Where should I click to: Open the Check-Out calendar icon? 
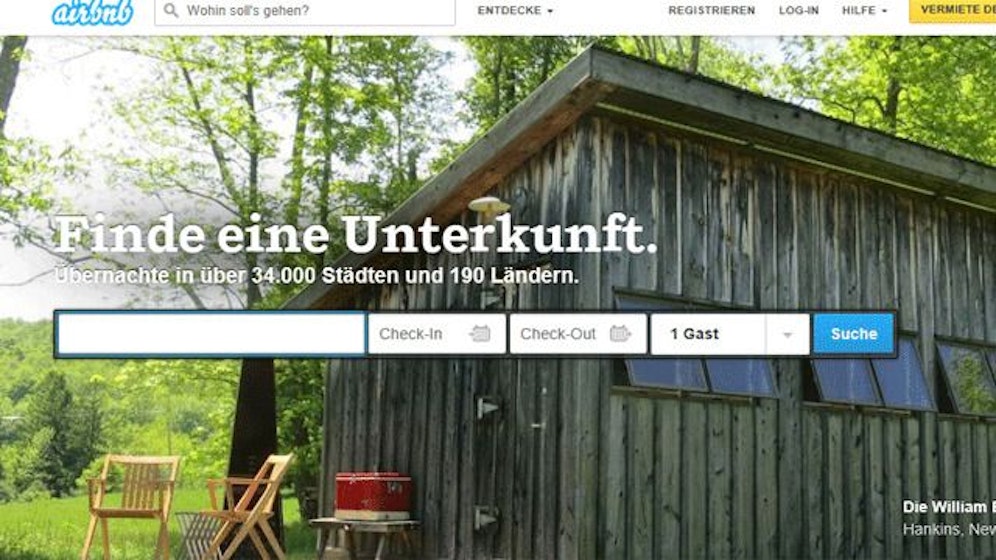(620, 333)
